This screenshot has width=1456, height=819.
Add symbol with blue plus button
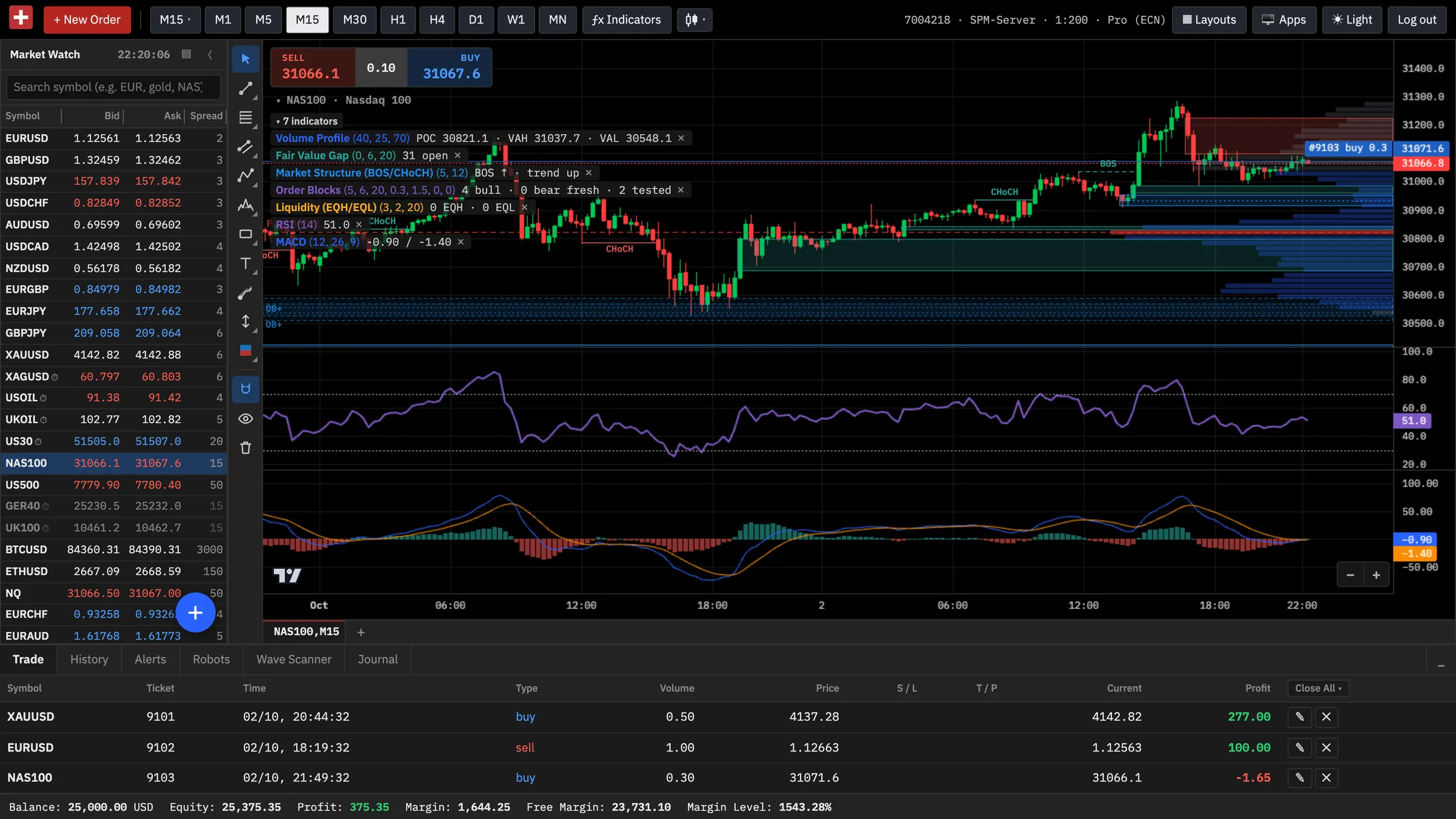195,613
